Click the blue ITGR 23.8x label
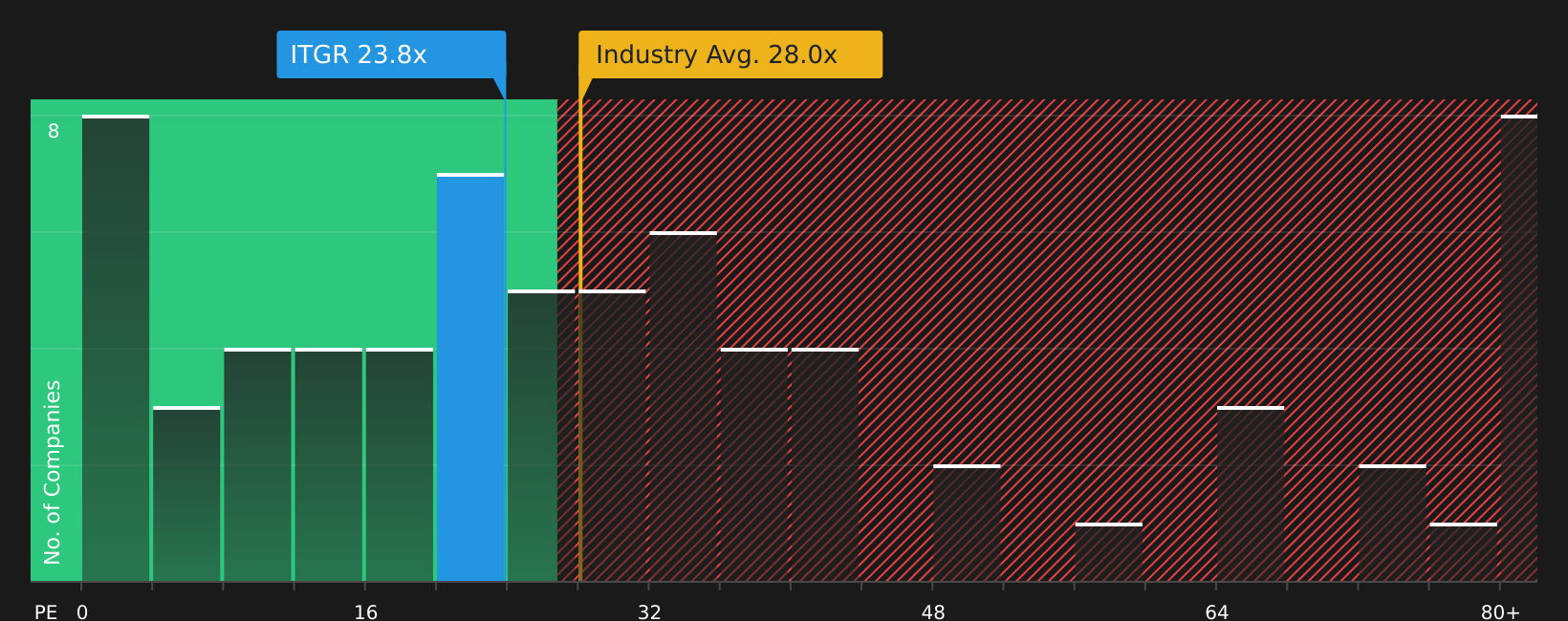The height and width of the screenshot is (621, 1568). tap(391, 54)
